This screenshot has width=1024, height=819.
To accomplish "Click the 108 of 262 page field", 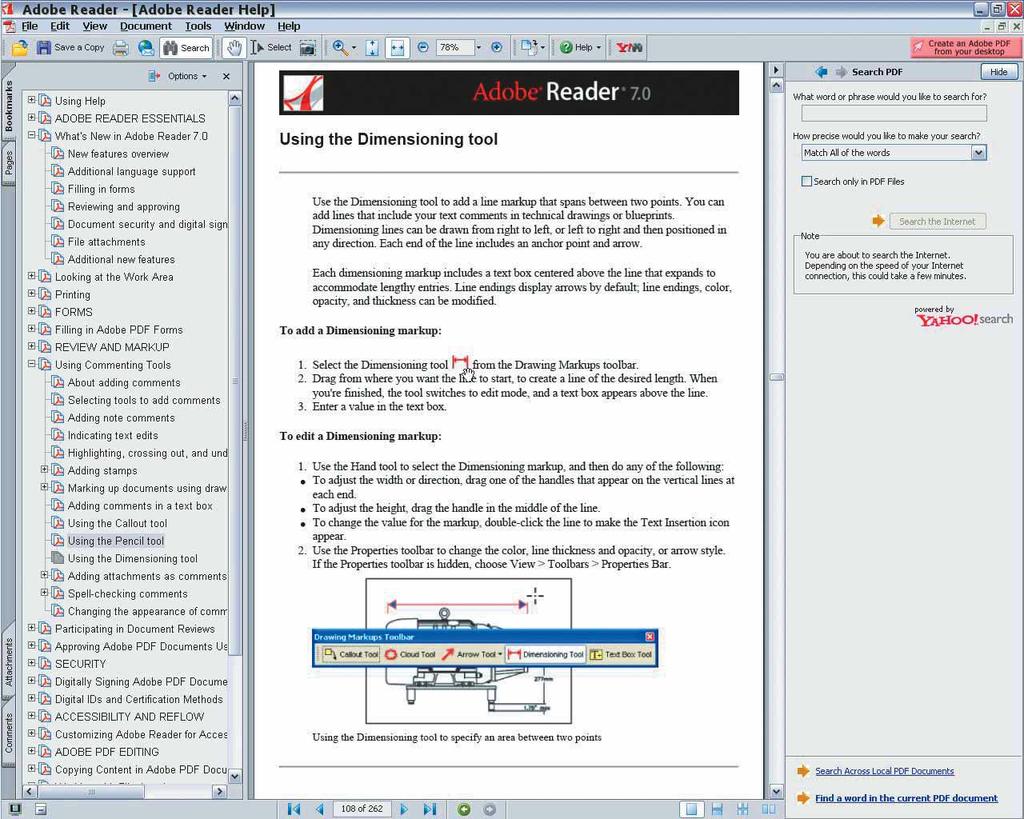I will [x=362, y=809].
